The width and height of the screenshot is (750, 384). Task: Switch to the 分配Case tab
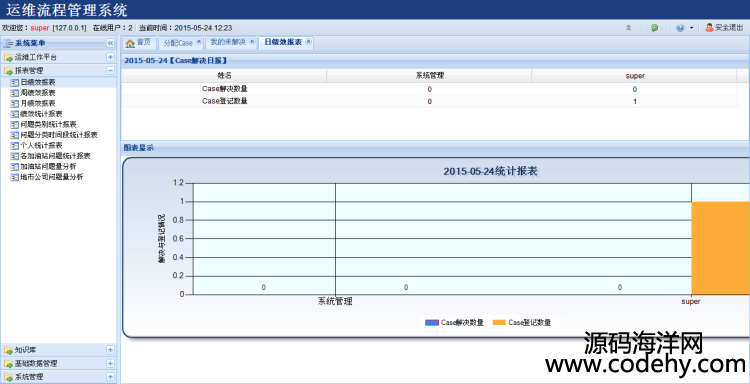click(x=178, y=43)
